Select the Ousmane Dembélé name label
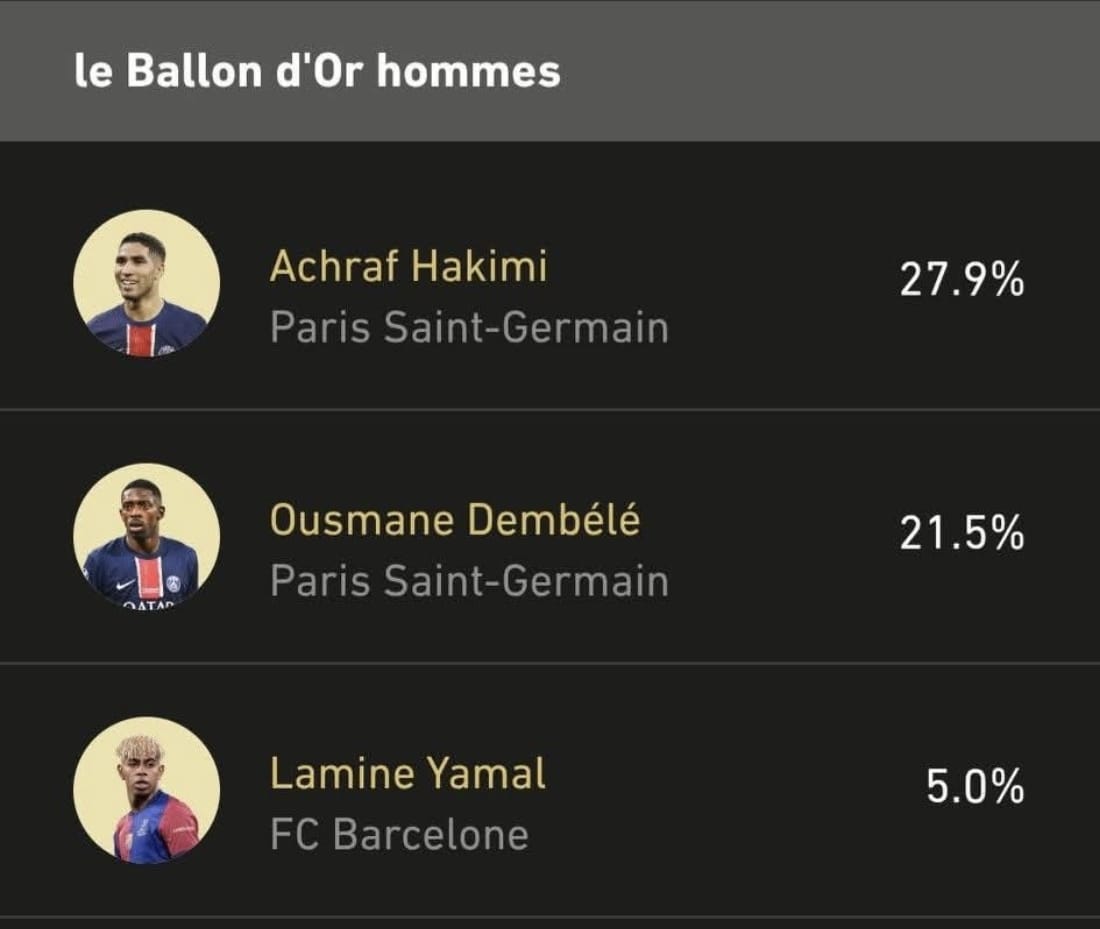 (455, 520)
